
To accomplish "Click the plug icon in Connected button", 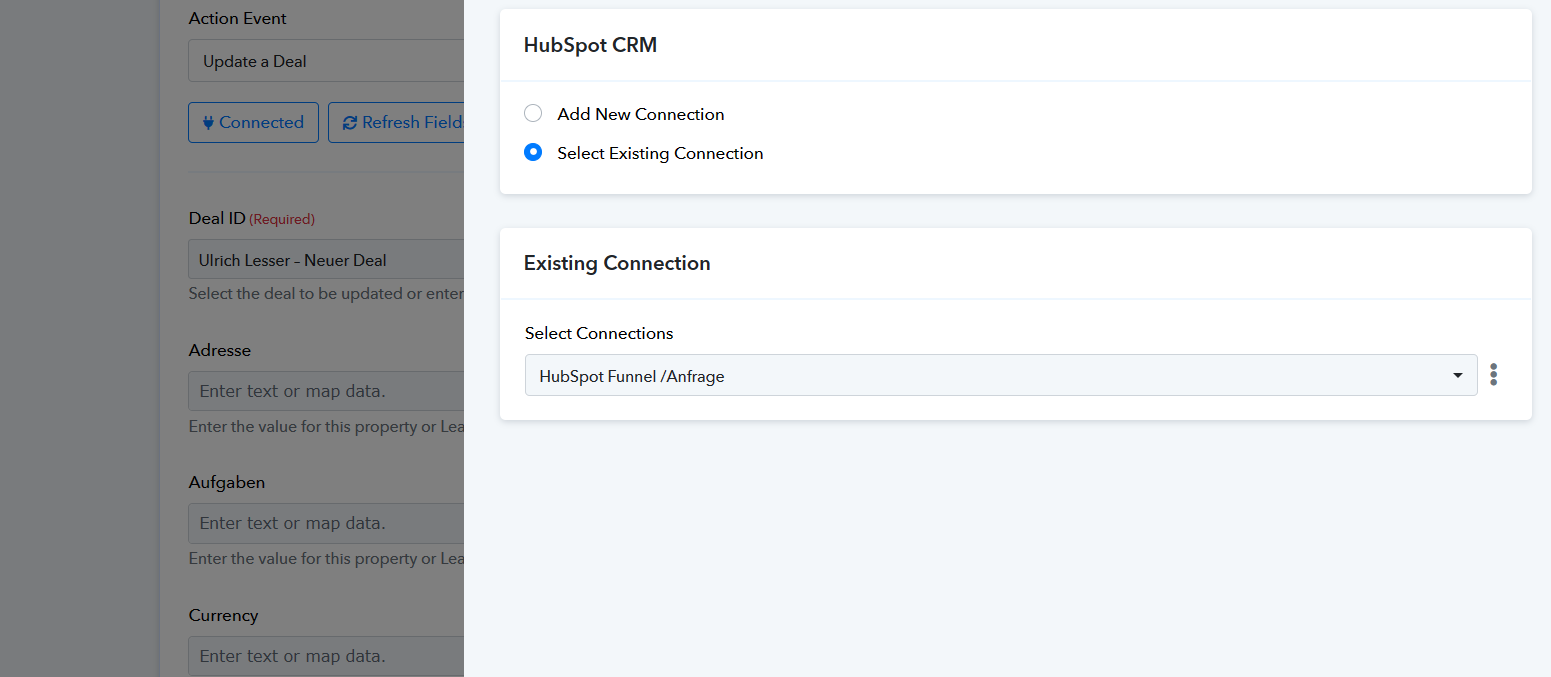I will (208, 122).
